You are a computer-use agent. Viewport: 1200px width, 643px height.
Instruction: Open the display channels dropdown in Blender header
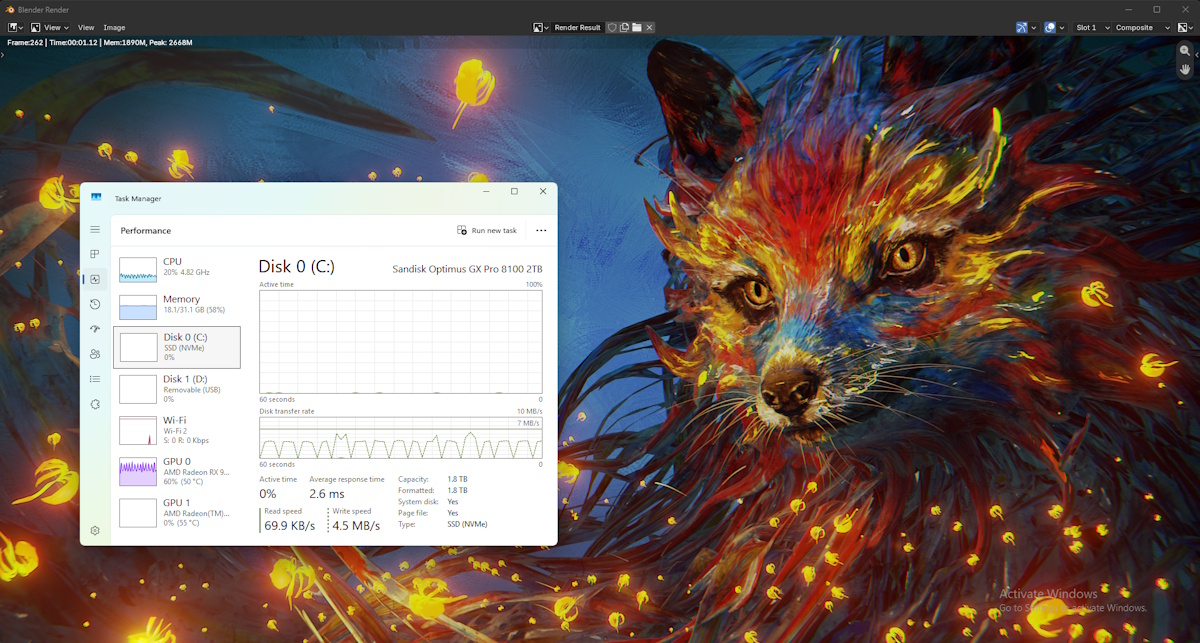[1185, 27]
